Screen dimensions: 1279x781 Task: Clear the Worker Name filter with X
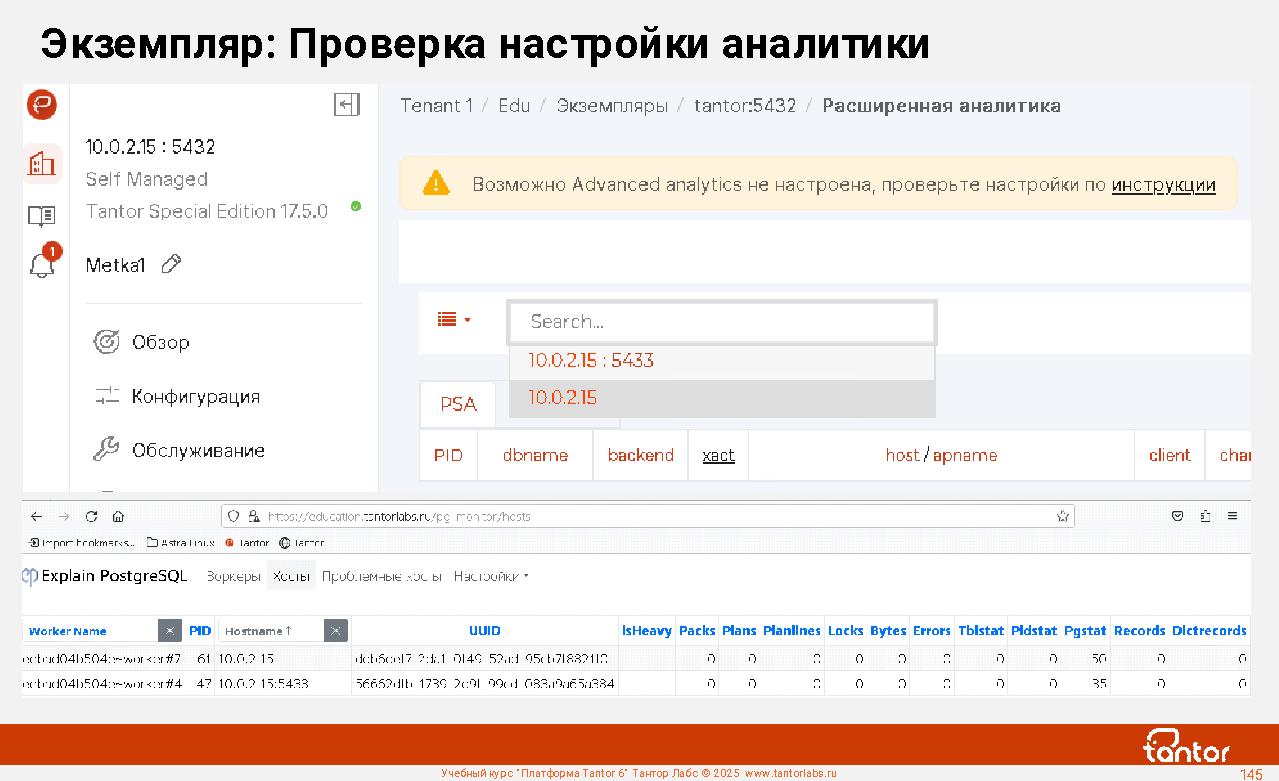click(x=170, y=631)
